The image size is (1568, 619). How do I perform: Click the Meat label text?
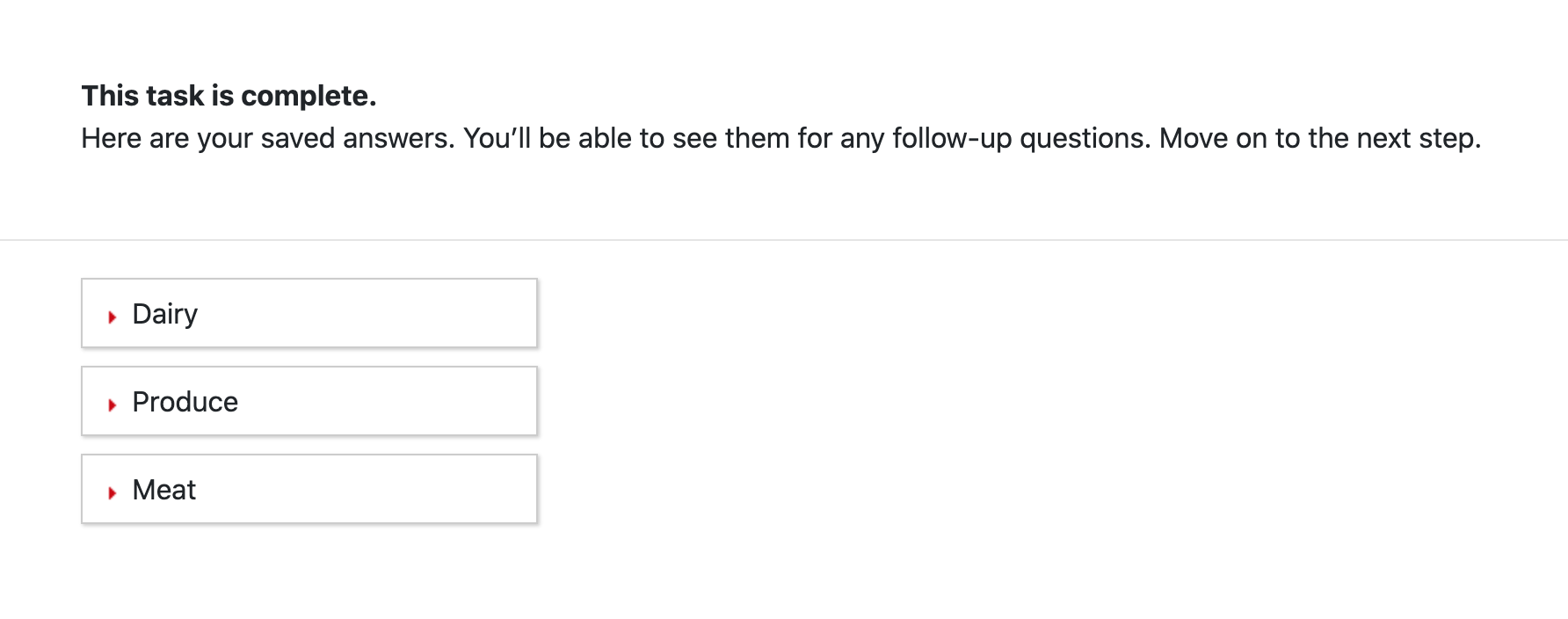(163, 490)
